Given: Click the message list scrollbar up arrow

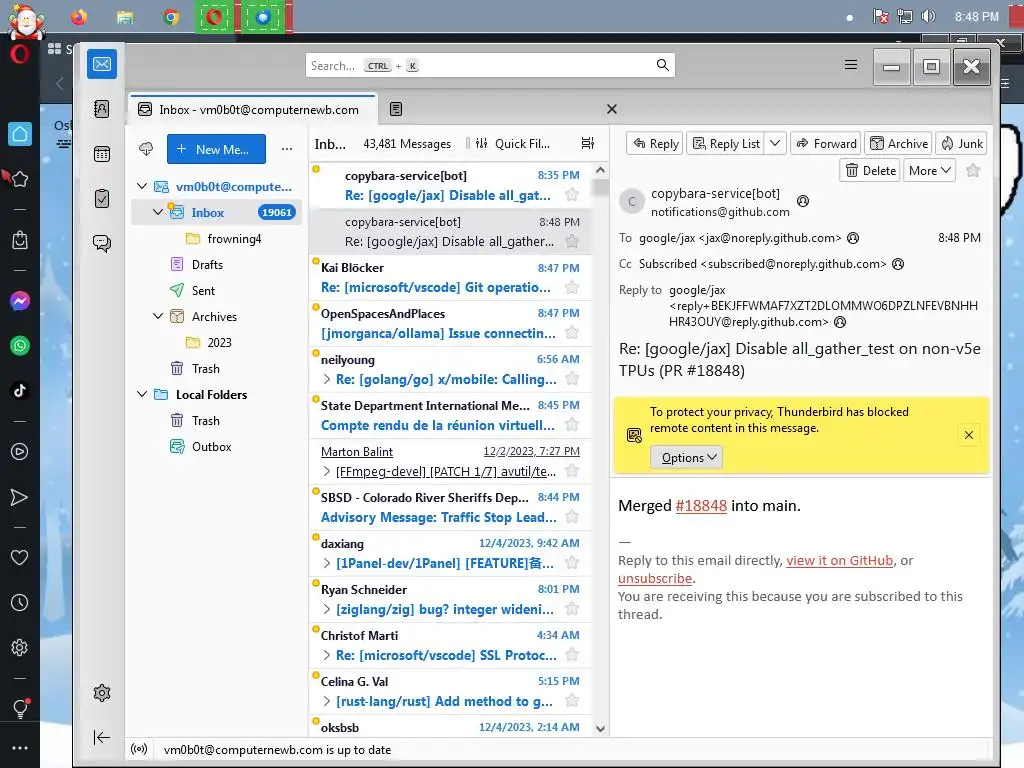Looking at the screenshot, I should tap(600, 170).
